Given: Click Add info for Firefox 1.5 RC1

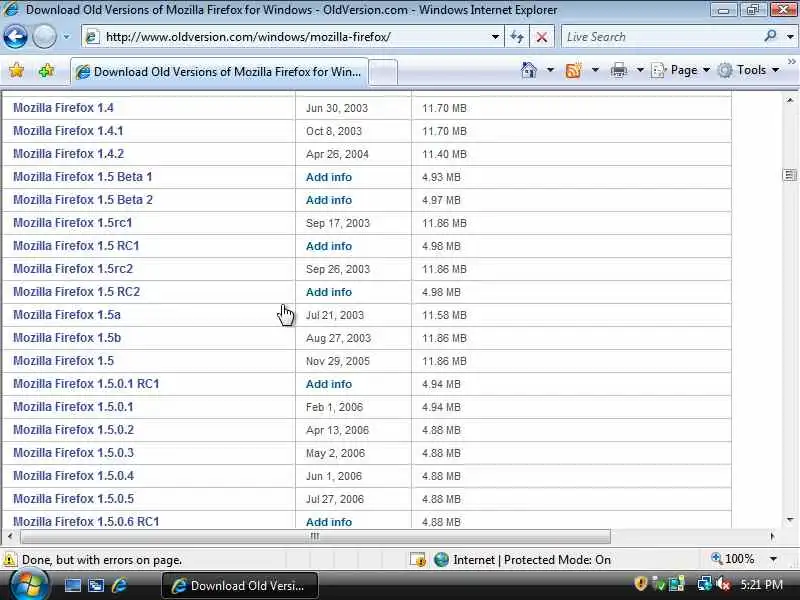Looking at the screenshot, I should (329, 246).
